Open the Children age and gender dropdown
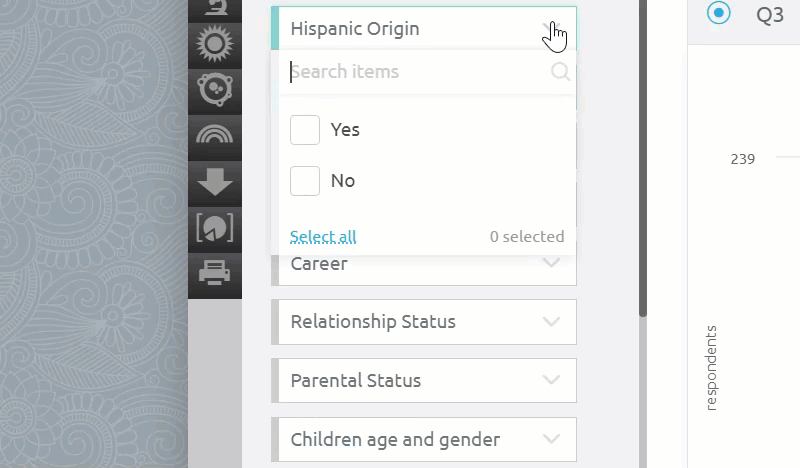 coord(424,439)
